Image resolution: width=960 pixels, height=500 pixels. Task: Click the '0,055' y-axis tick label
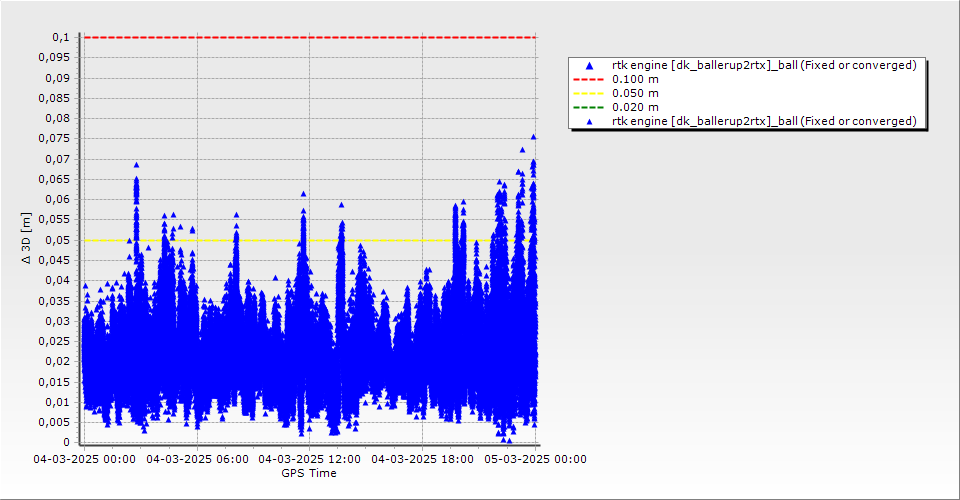coord(54,220)
